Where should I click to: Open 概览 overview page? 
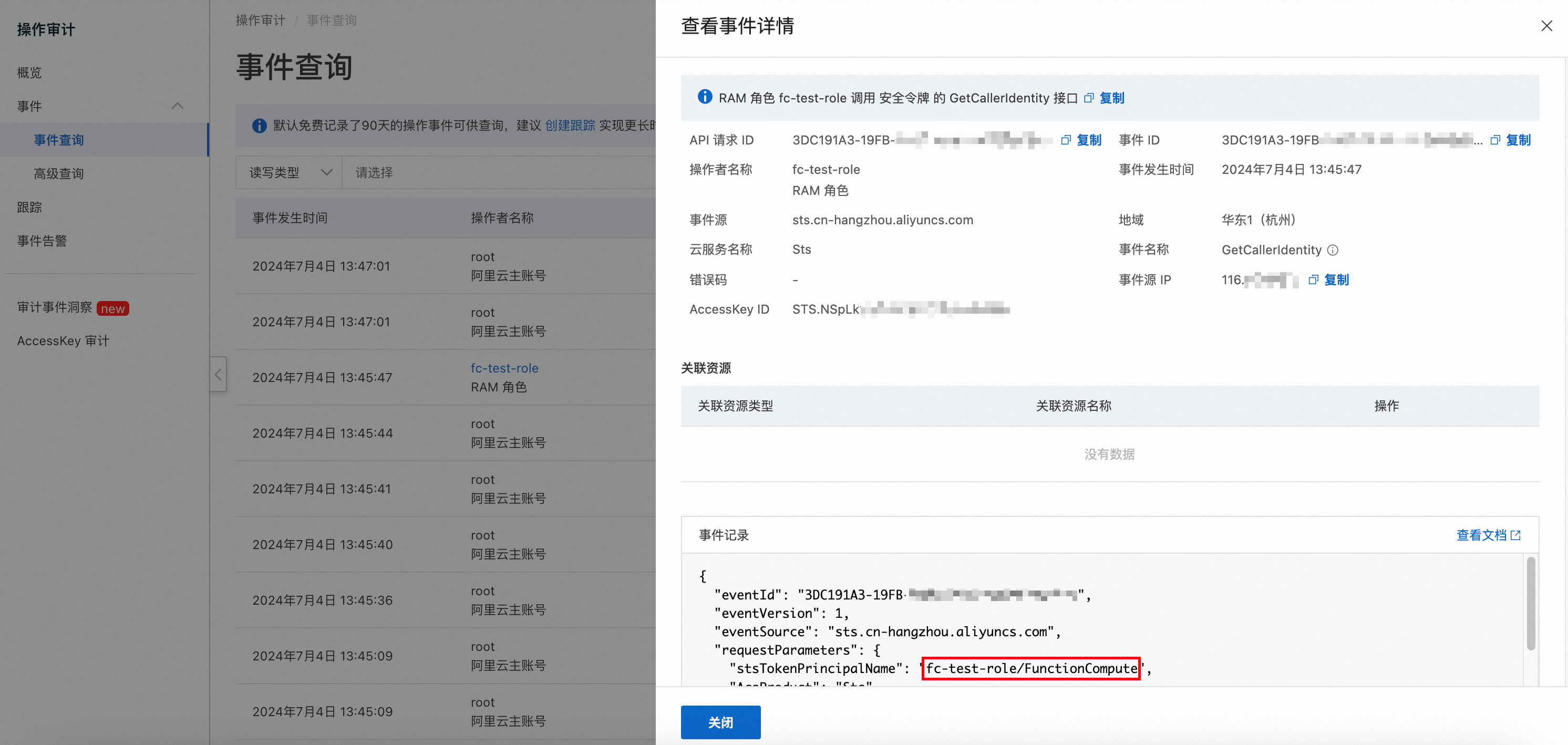(x=29, y=73)
